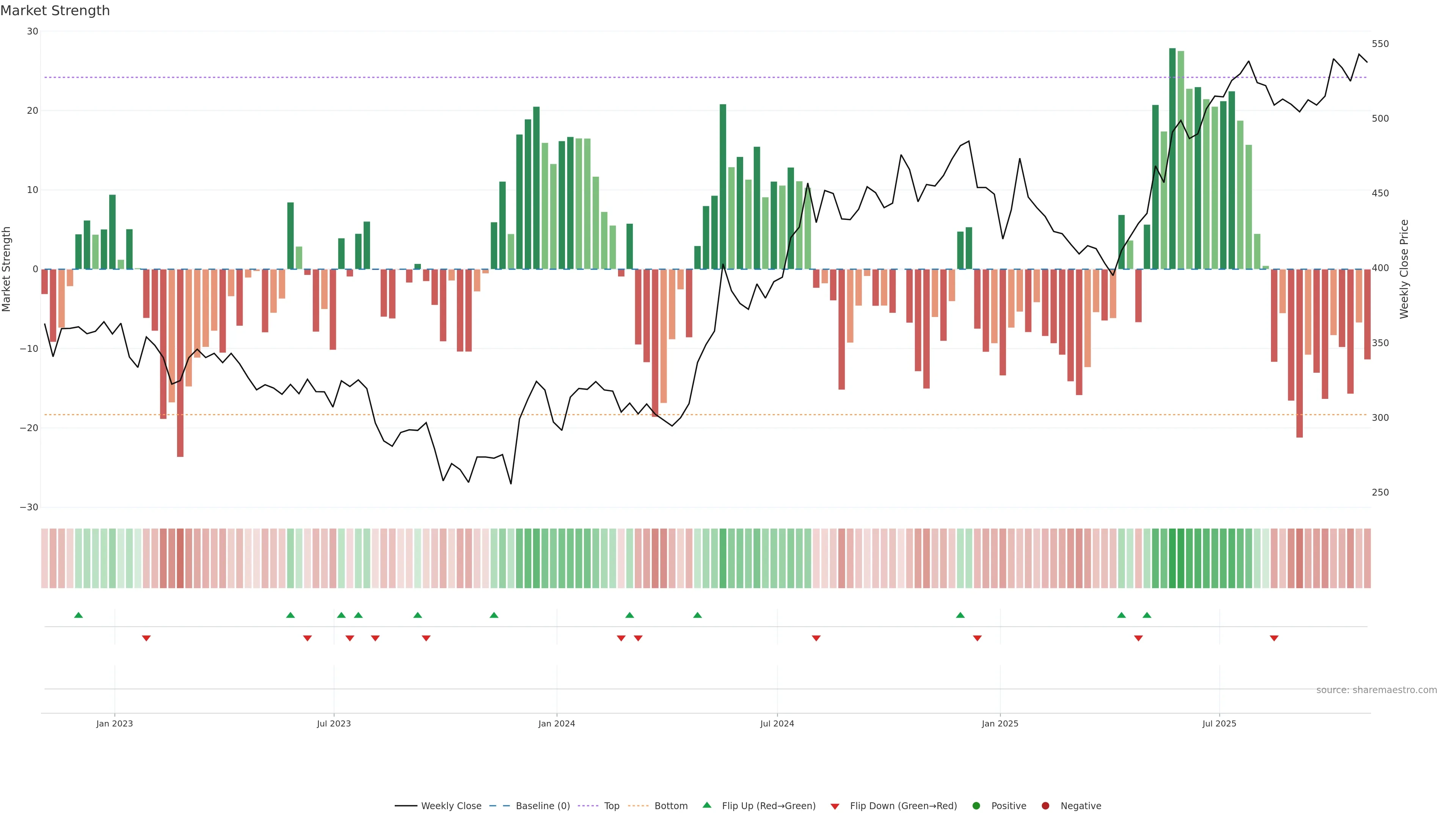Click the Jan 2024 x-axis label
This screenshot has width=1456, height=819.
tap(556, 723)
